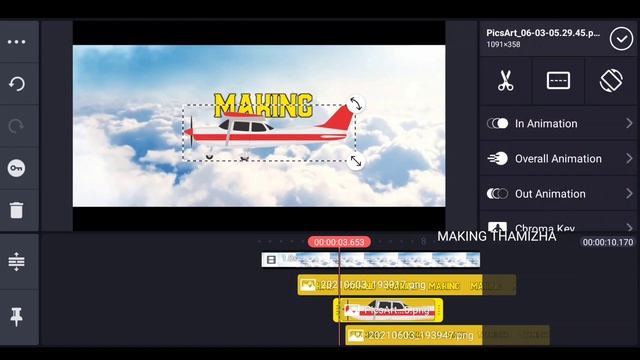This screenshot has width=640, height=360.
Task: Click the image icon on 193947.png clip
Action: pos(356,336)
